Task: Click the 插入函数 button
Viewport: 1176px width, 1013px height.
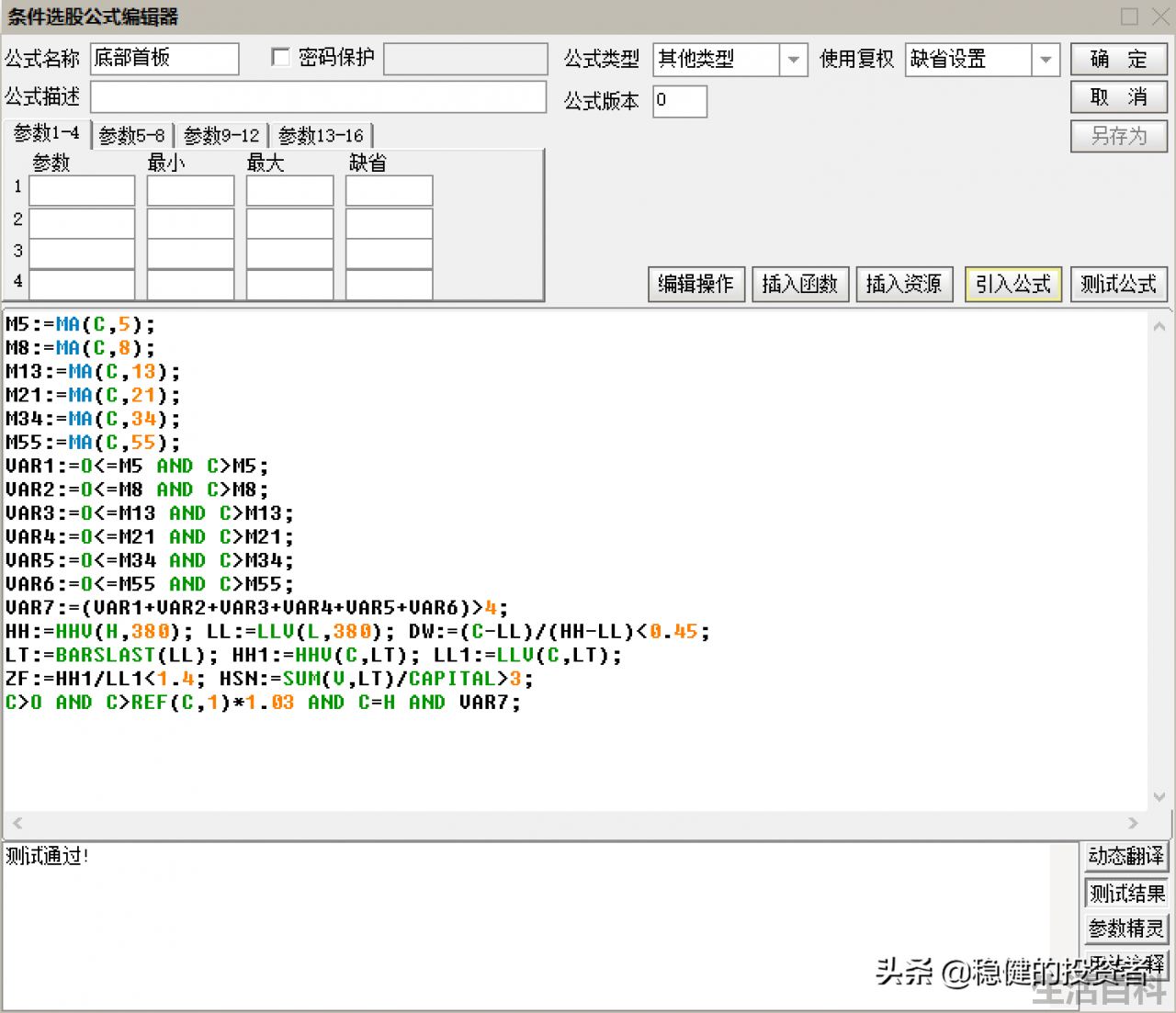Action: click(x=799, y=285)
